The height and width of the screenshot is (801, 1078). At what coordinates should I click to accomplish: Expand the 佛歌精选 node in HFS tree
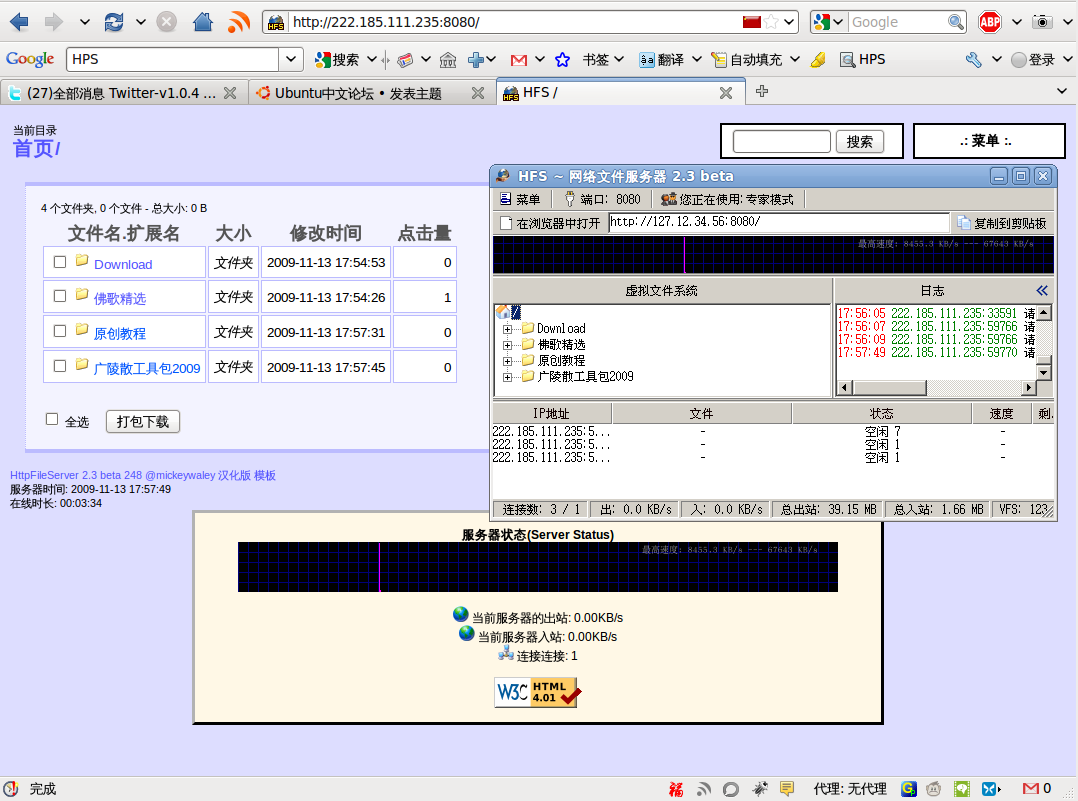click(x=507, y=344)
